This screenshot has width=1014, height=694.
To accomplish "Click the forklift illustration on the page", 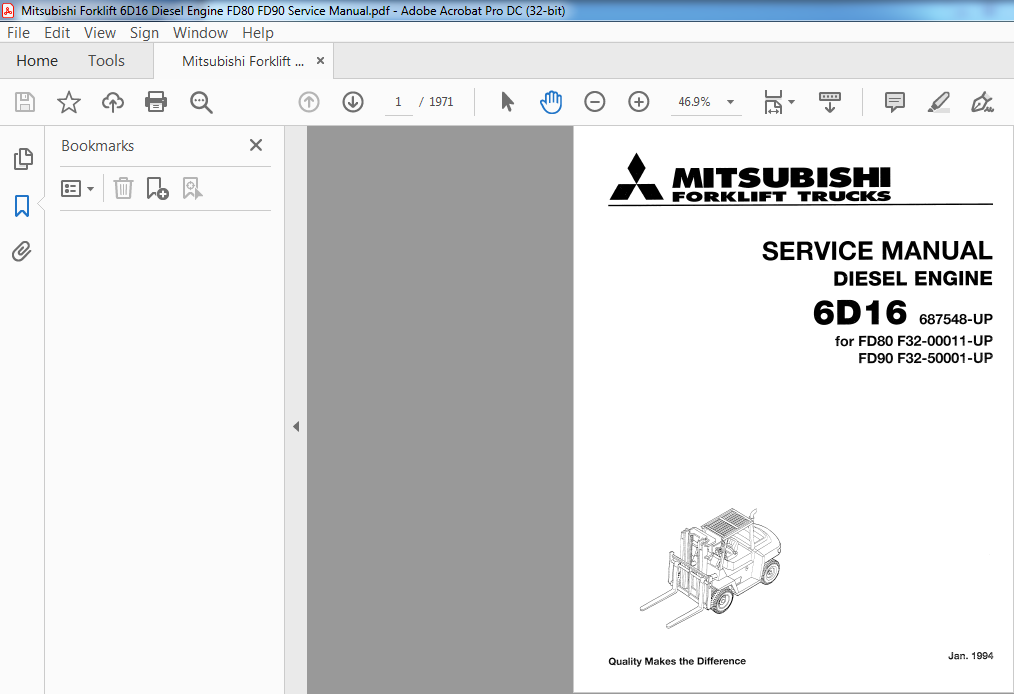I will (711, 568).
